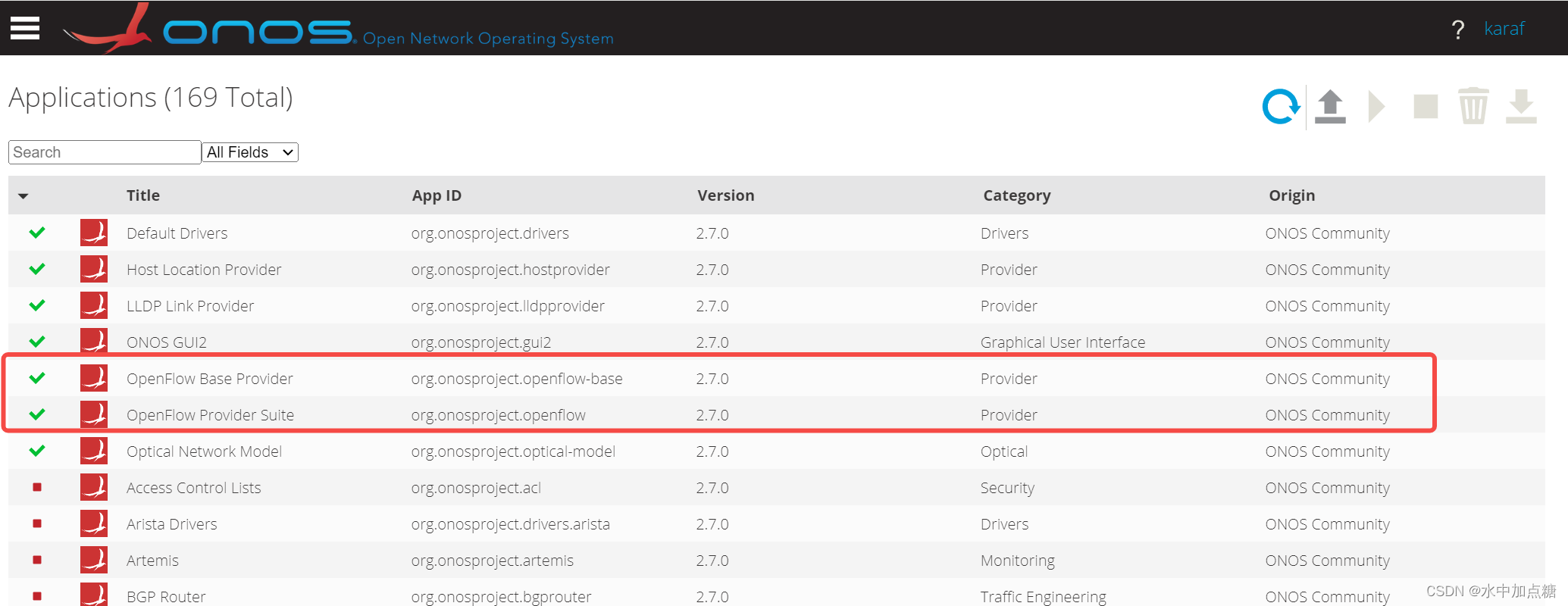Refresh the applications list
The width and height of the screenshot is (1568, 606).
pyautogui.click(x=1281, y=107)
